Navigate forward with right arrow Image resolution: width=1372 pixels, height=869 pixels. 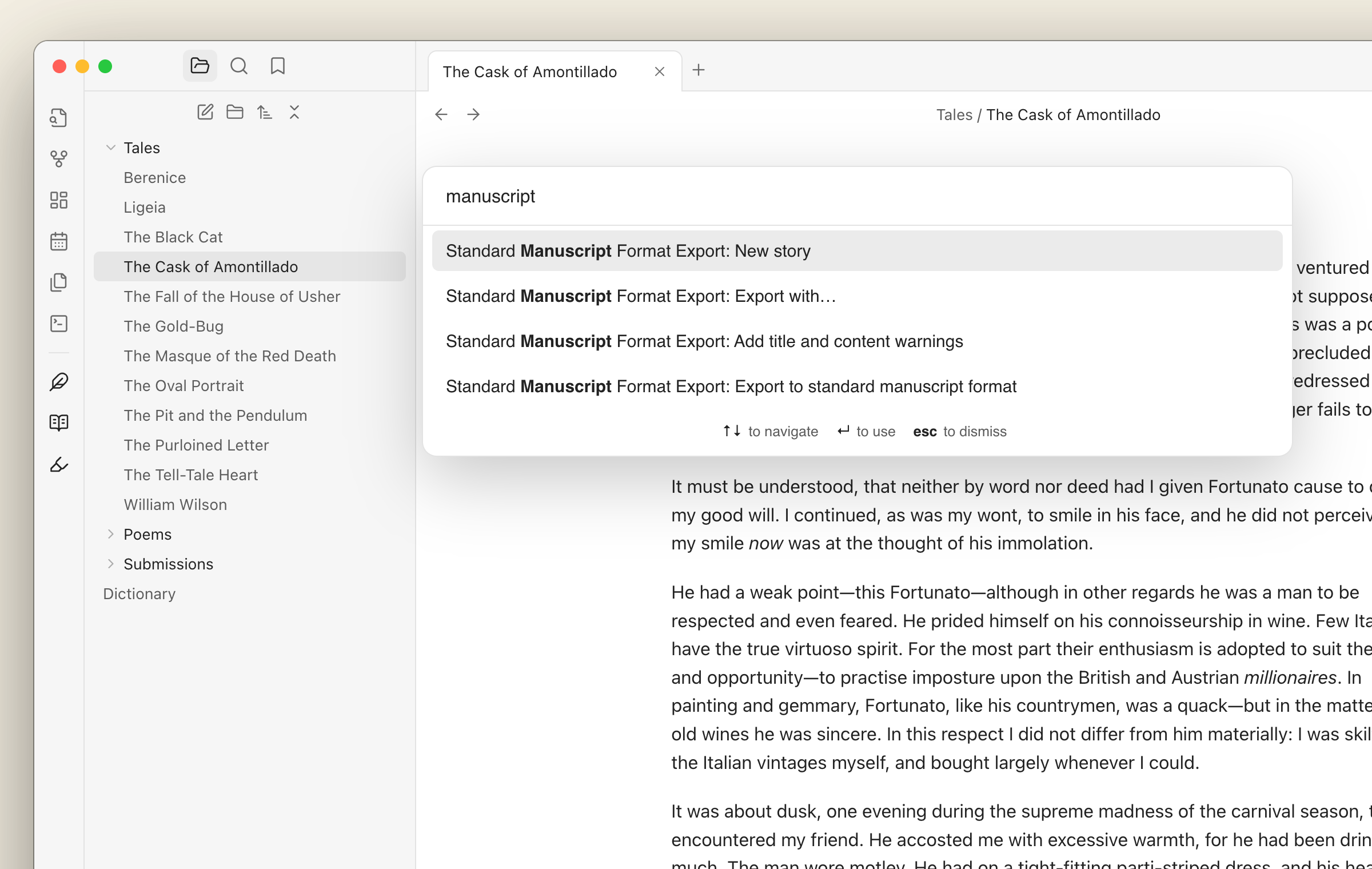click(473, 114)
